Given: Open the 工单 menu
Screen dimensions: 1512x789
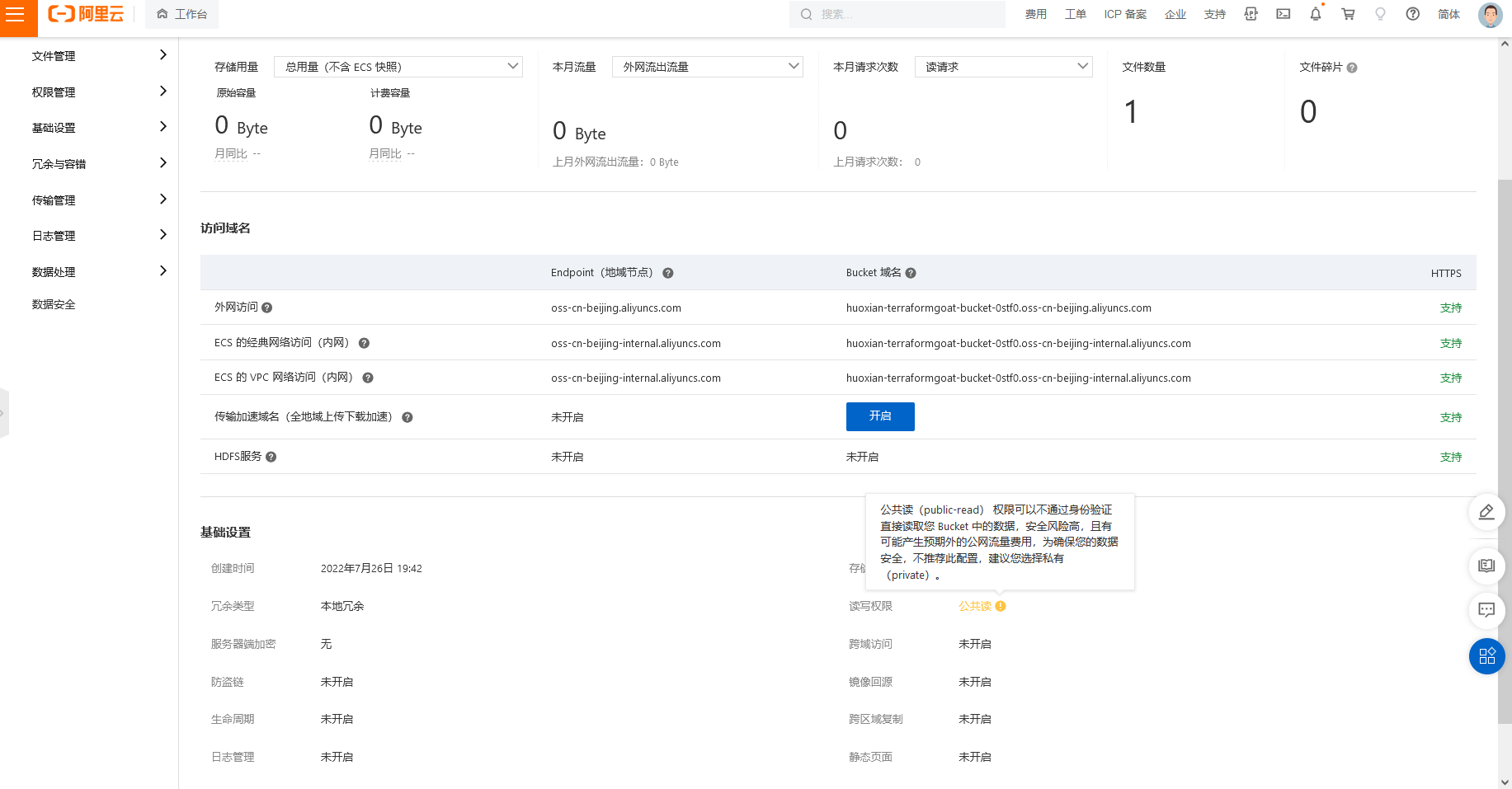Looking at the screenshot, I should [1076, 14].
